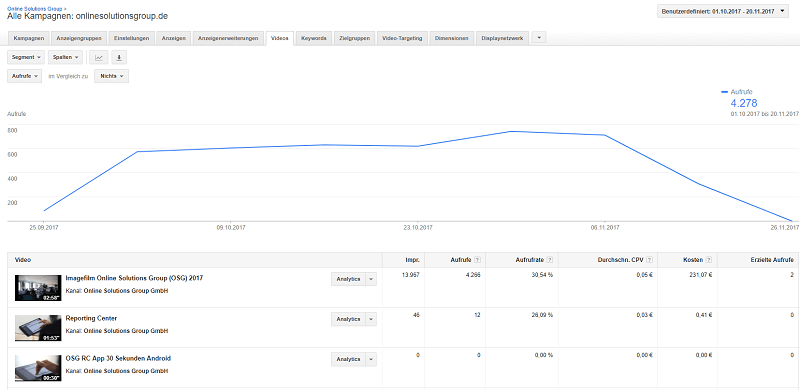
Task: Click the 4.278 total views value
Action: (x=744, y=103)
